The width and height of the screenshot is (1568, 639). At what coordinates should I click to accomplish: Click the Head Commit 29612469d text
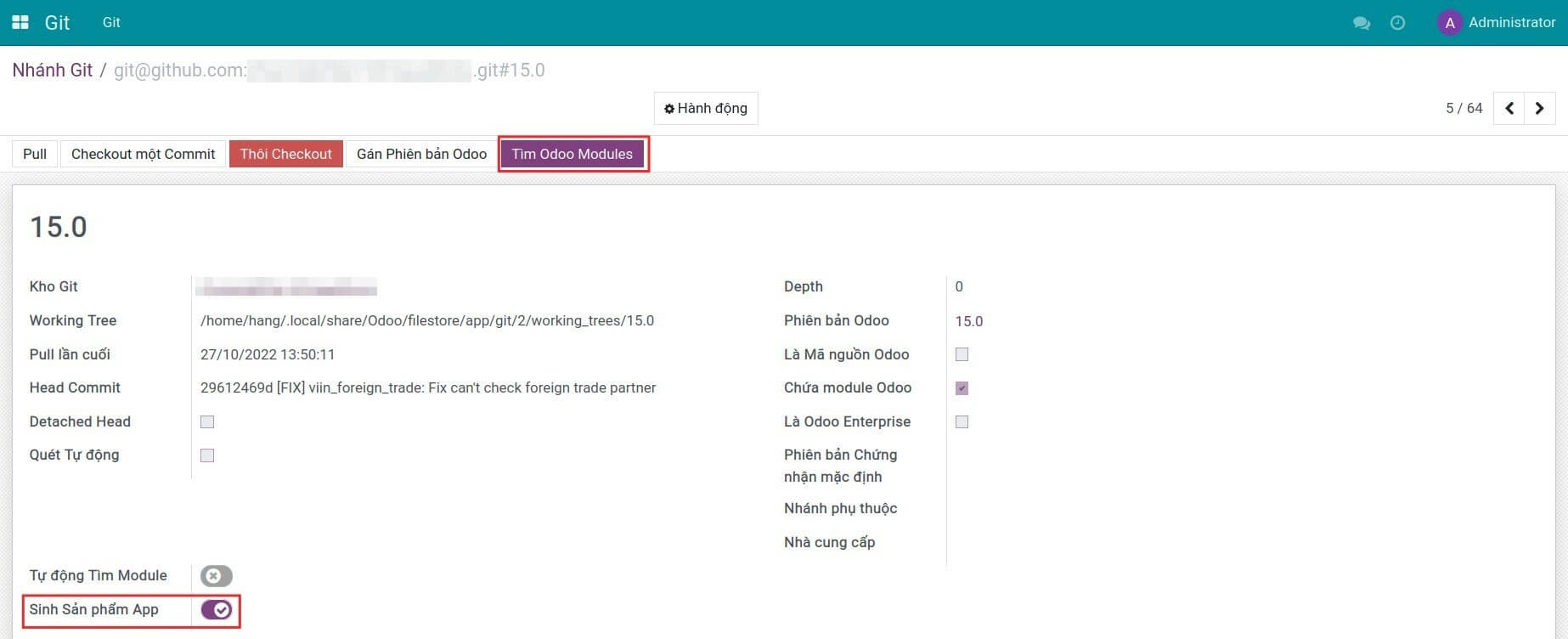point(428,387)
